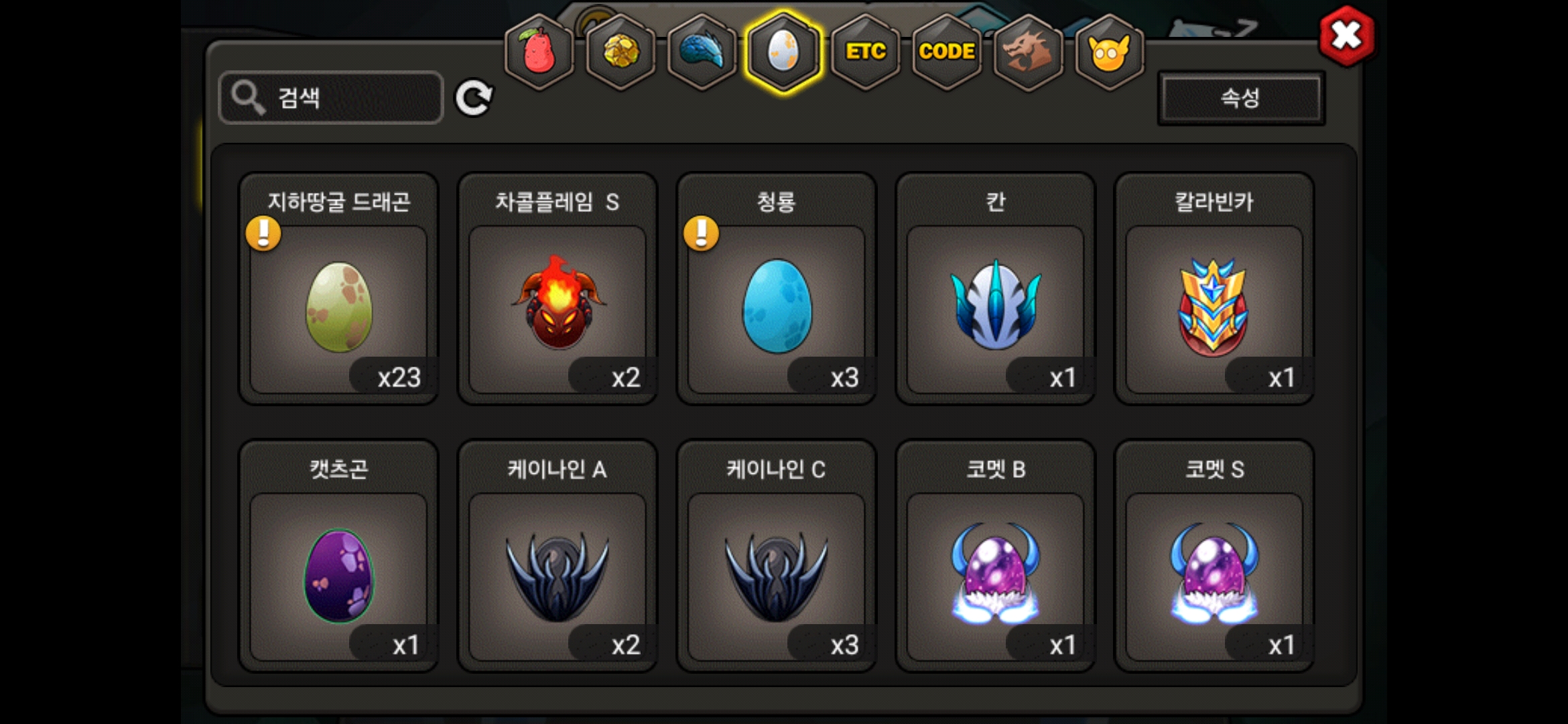This screenshot has height=724, width=1568.
Task: Choose the blue 청룡 egg
Action: pyautogui.click(x=777, y=288)
